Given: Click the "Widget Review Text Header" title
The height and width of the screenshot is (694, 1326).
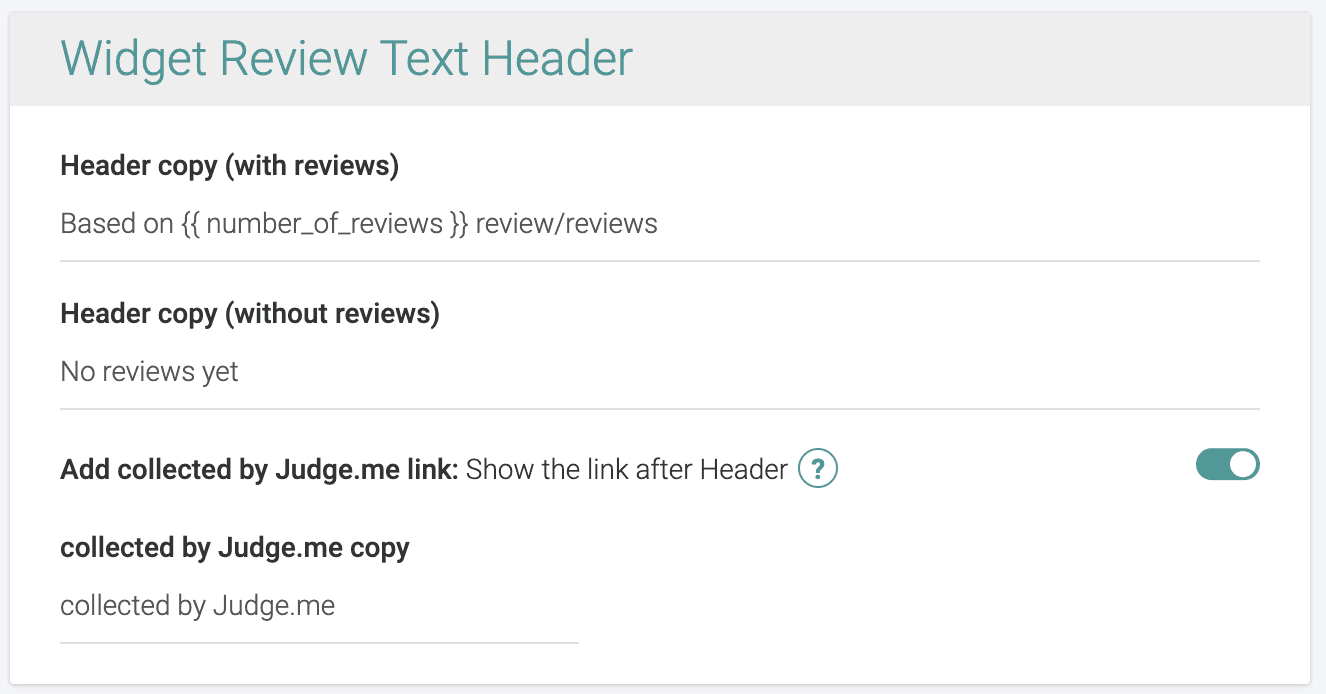Looking at the screenshot, I should (346, 59).
